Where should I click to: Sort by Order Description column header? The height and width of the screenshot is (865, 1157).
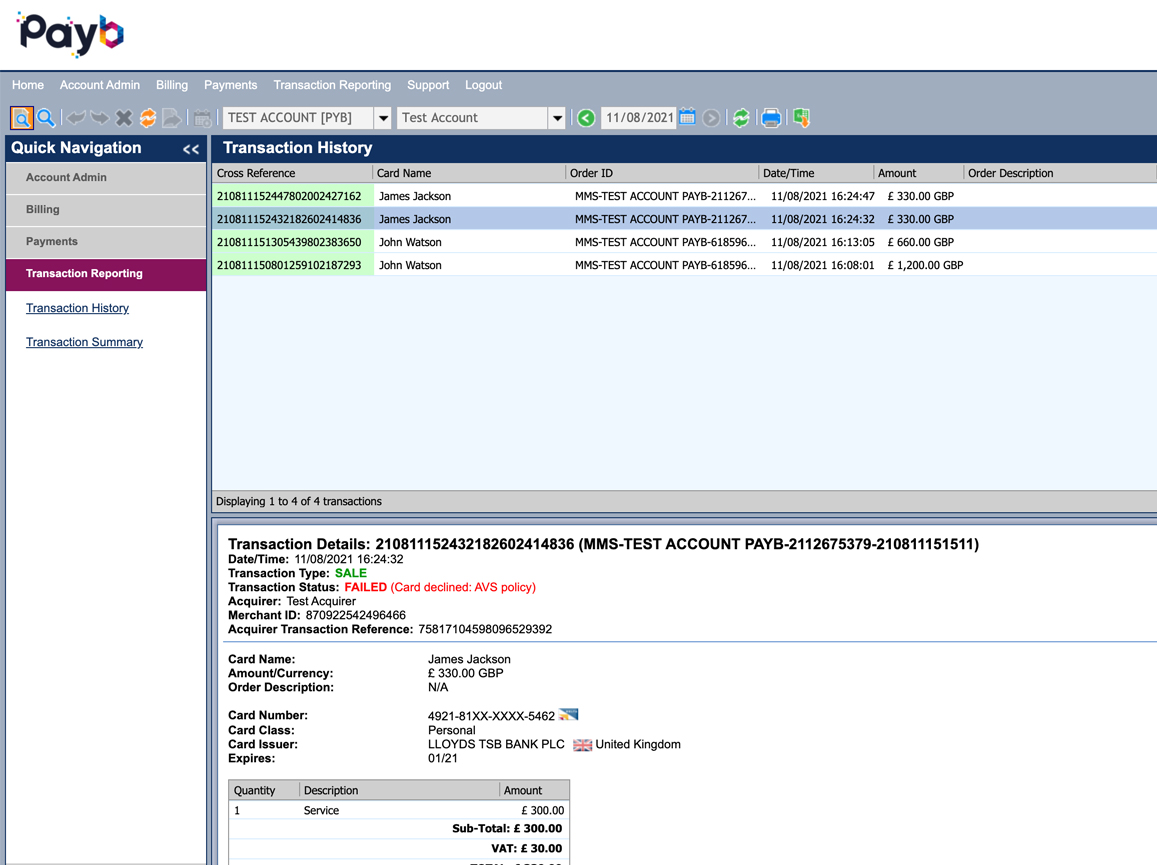coord(1060,173)
